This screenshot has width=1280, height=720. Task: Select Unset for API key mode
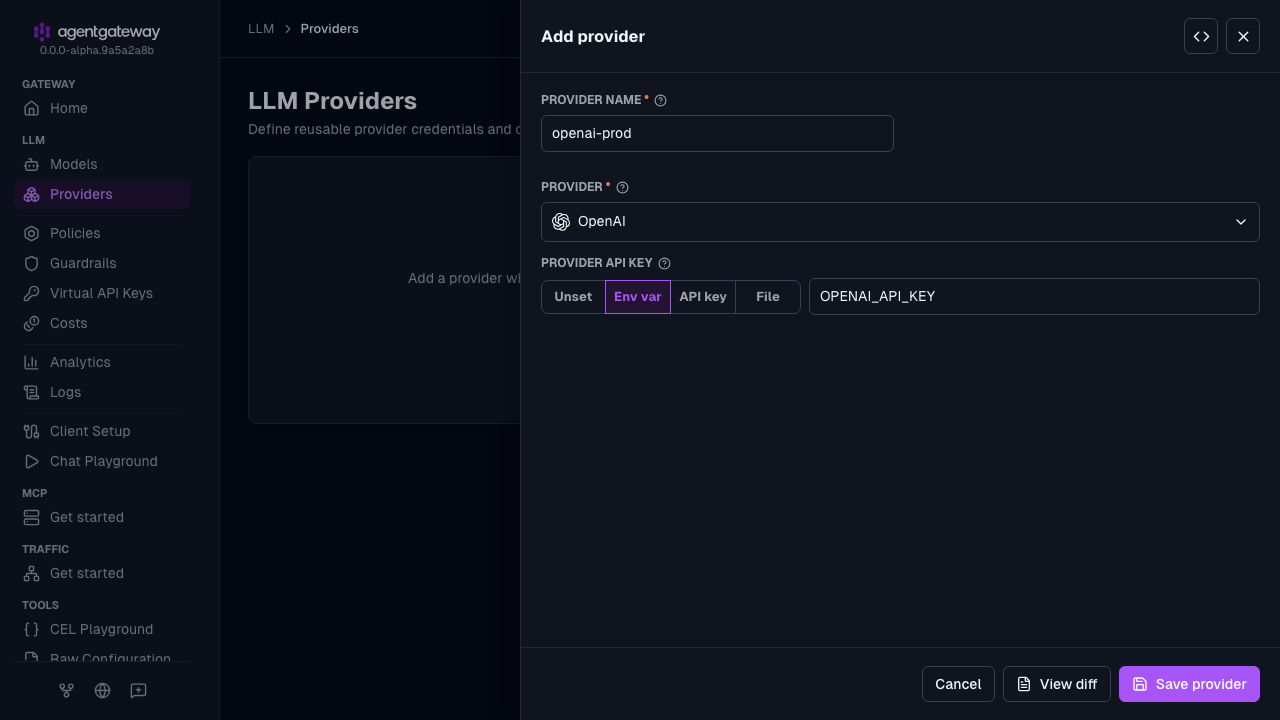coord(573,297)
